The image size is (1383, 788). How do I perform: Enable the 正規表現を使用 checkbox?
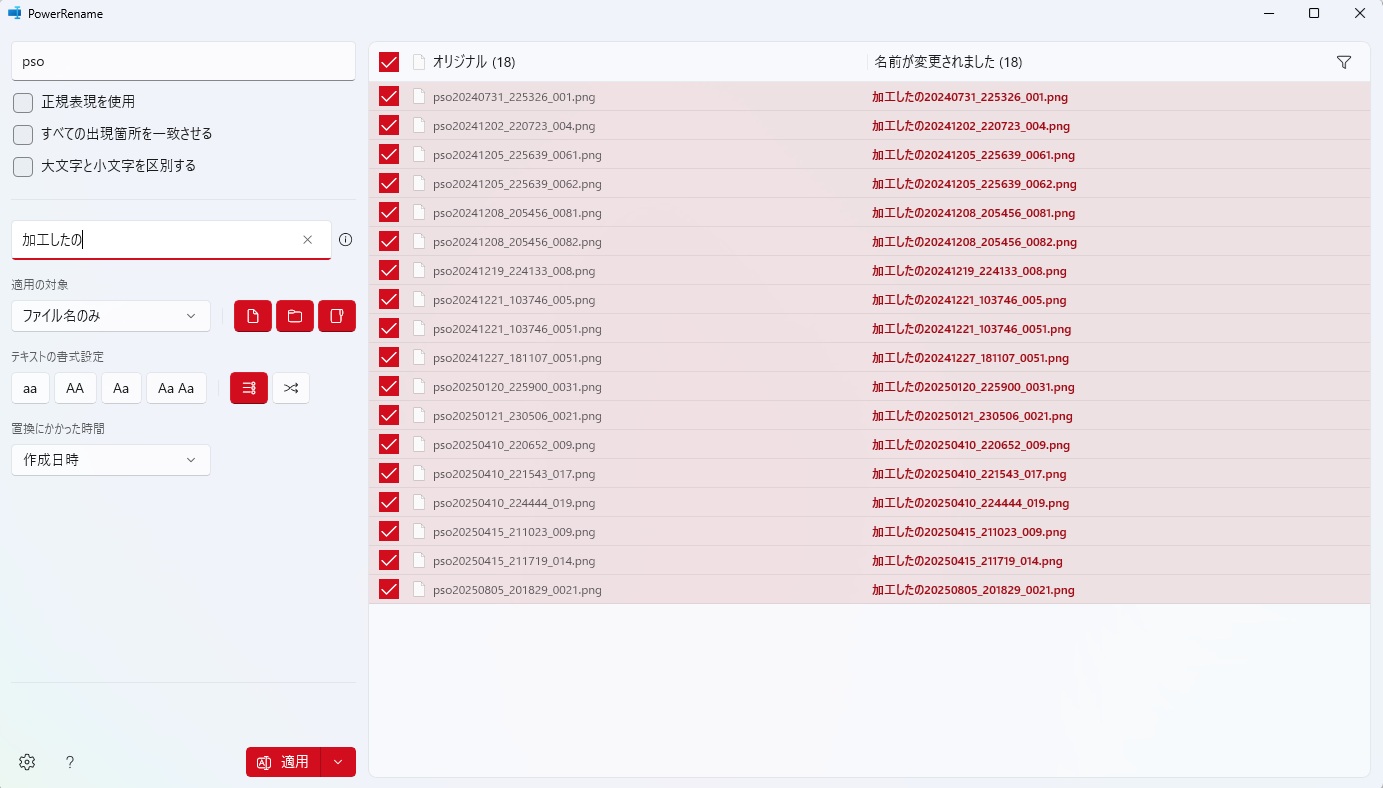coord(23,102)
